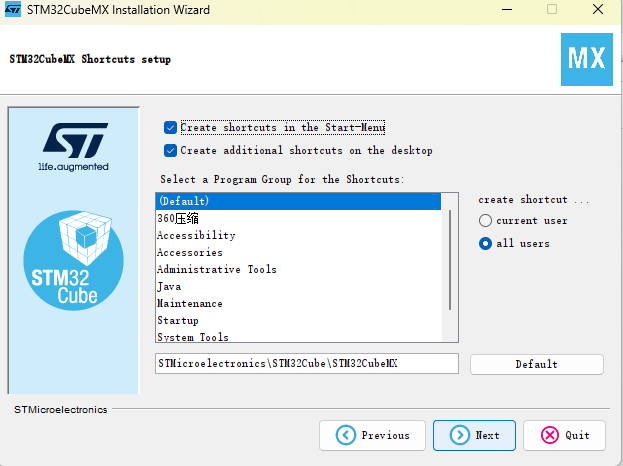
Task: Select Administrative Tools in the list
Action: pyautogui.click(x=298, y=269)
